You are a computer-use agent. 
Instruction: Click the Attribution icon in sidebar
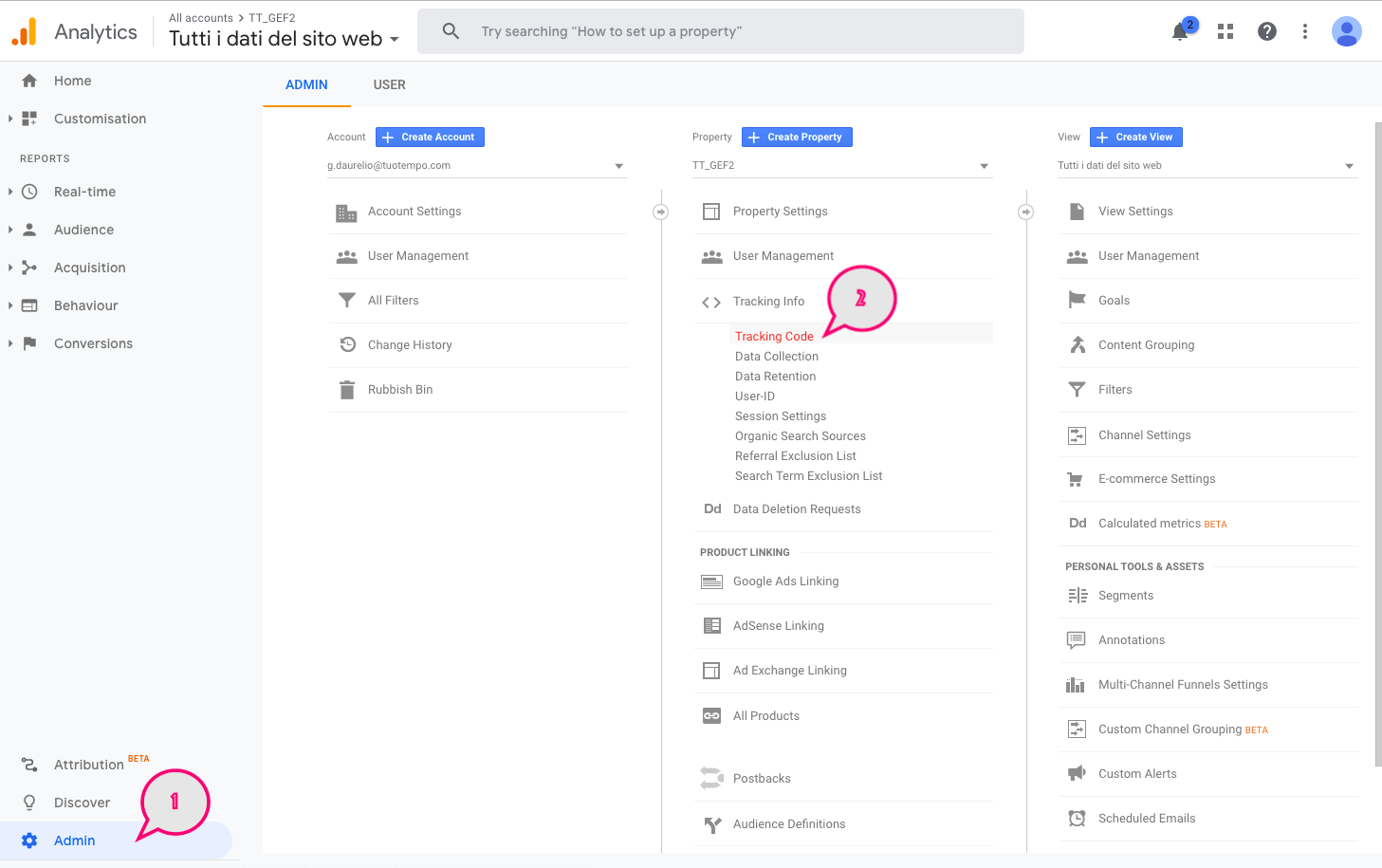pos(29,765)
